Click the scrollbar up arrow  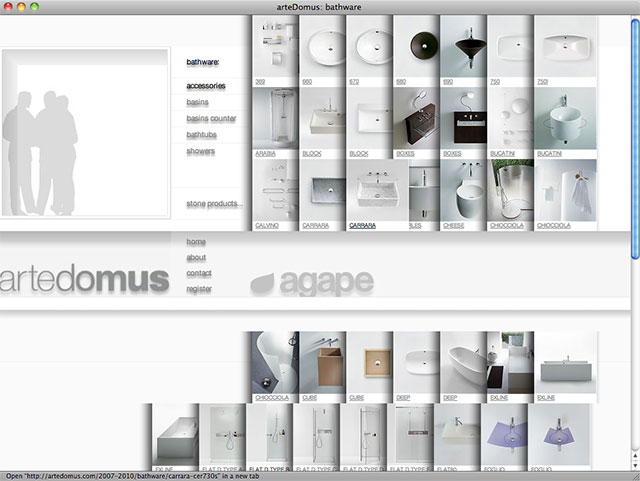635,455
